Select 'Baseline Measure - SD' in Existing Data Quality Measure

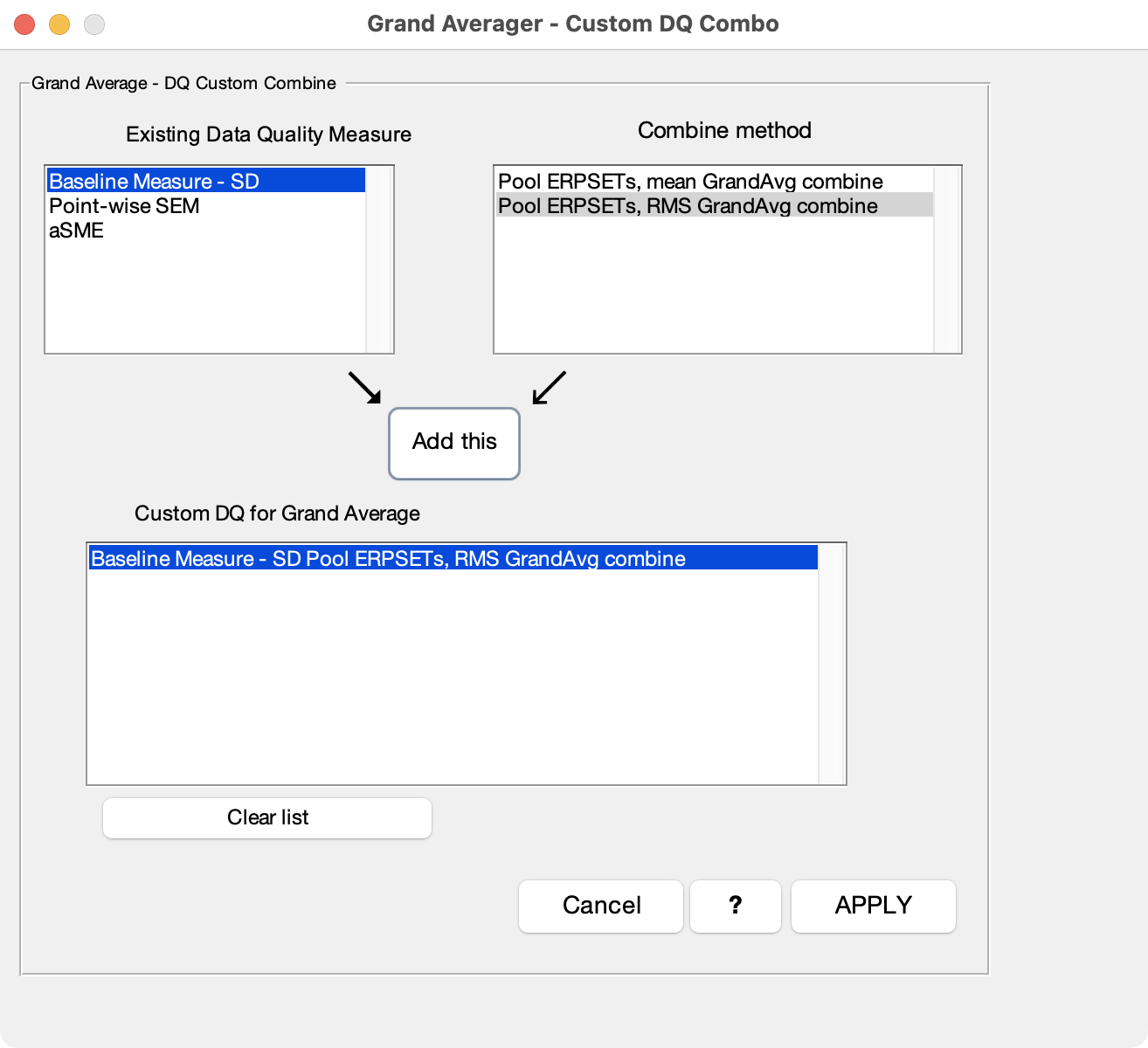coord(206,181)
